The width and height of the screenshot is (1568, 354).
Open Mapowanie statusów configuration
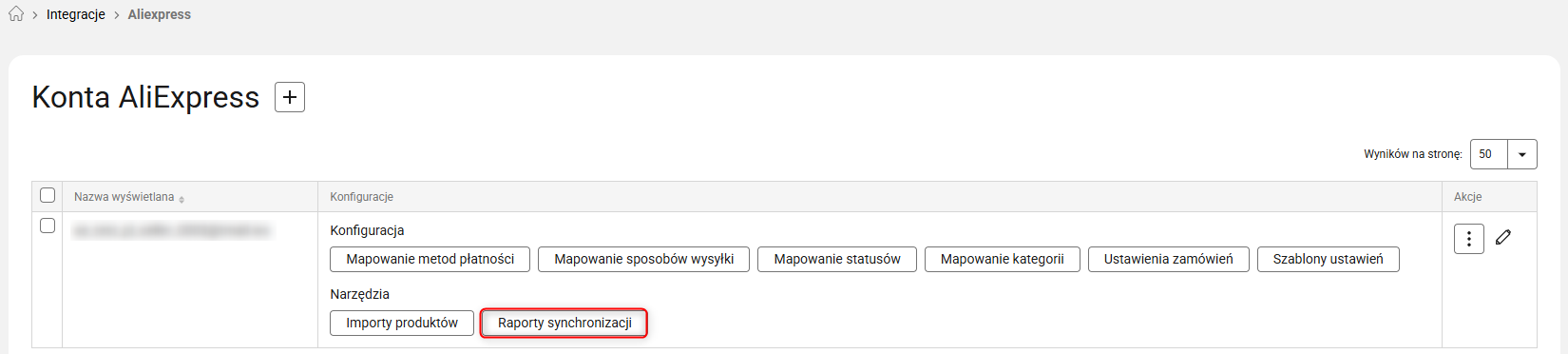coord(837,259)
